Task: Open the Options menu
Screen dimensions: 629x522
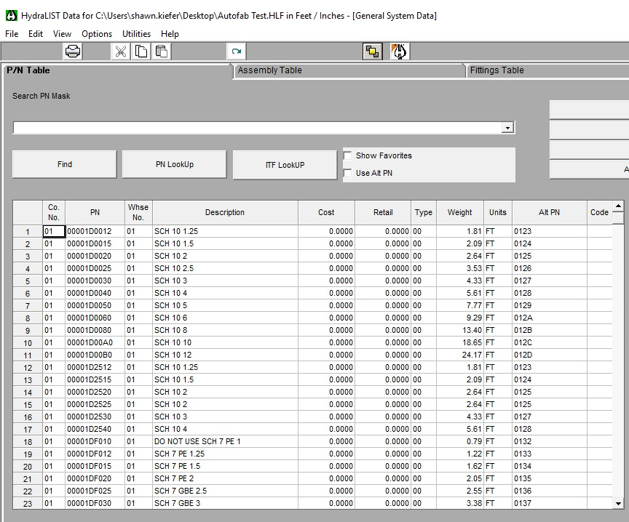Action: (x=97, y=34)
